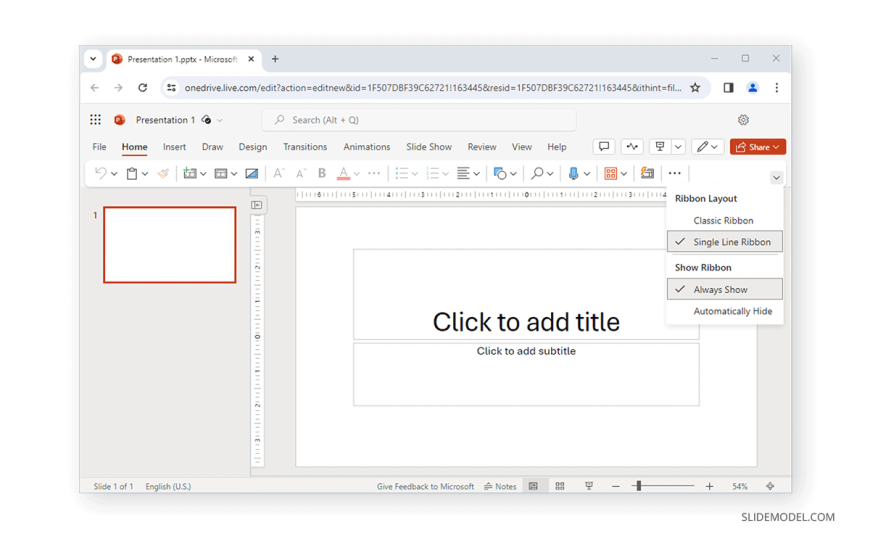Click Presentation 1 file name

click(165, 120)
